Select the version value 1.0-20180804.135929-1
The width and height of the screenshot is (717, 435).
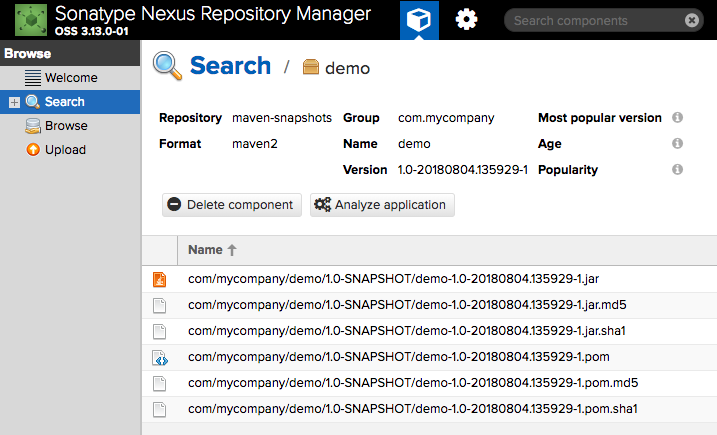pos(462,170)
